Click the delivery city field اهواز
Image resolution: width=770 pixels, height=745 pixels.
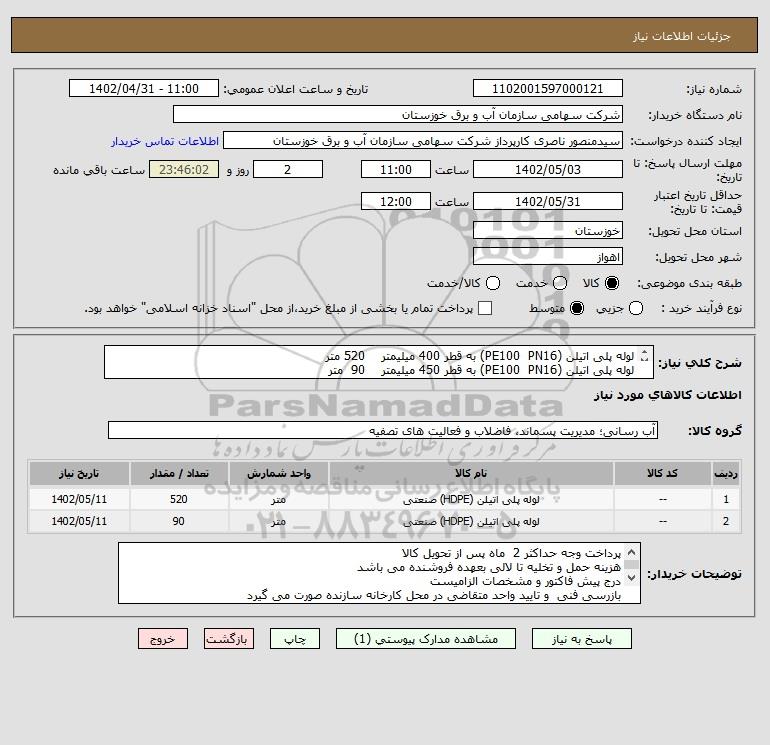(x=548, y=257)
